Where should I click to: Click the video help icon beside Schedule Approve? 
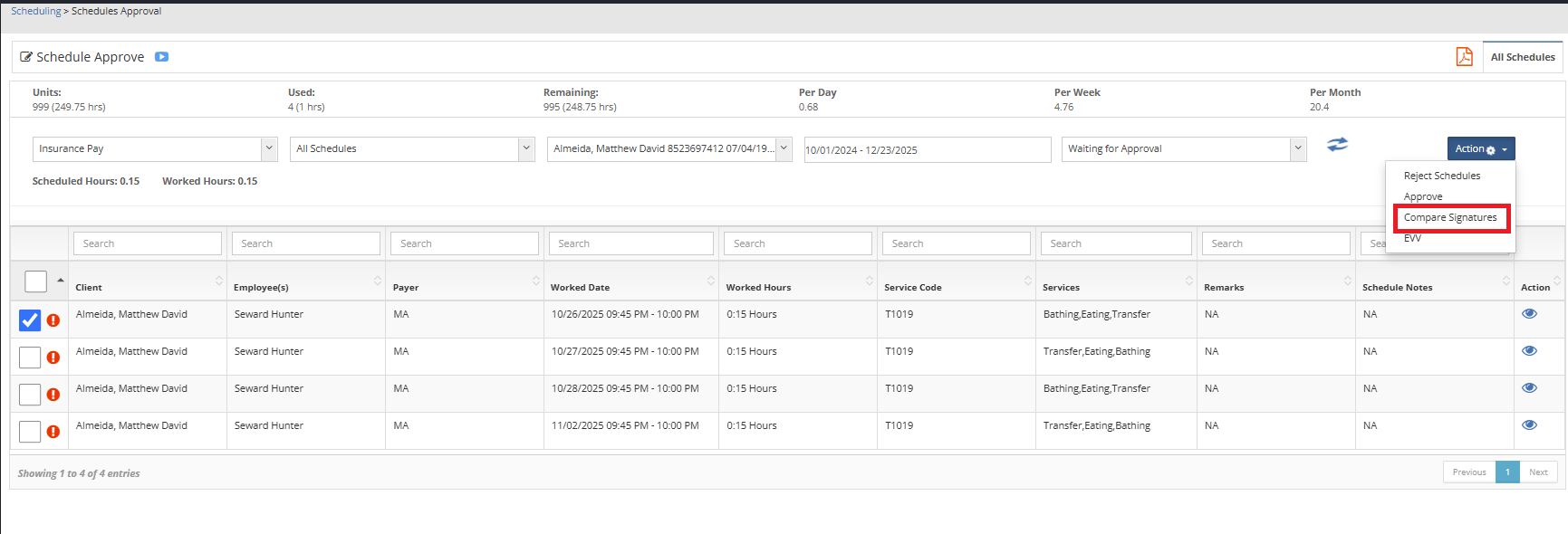[x=161, y=57]
